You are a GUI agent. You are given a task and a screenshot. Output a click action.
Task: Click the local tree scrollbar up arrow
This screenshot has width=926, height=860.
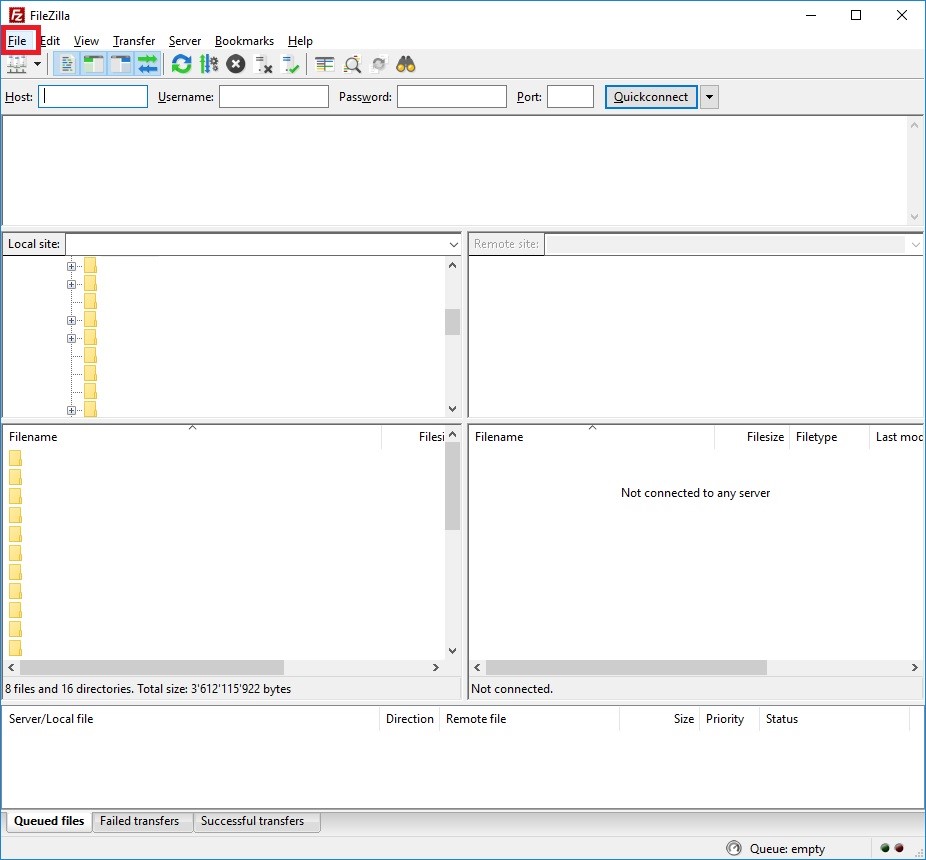click(452, 265)
